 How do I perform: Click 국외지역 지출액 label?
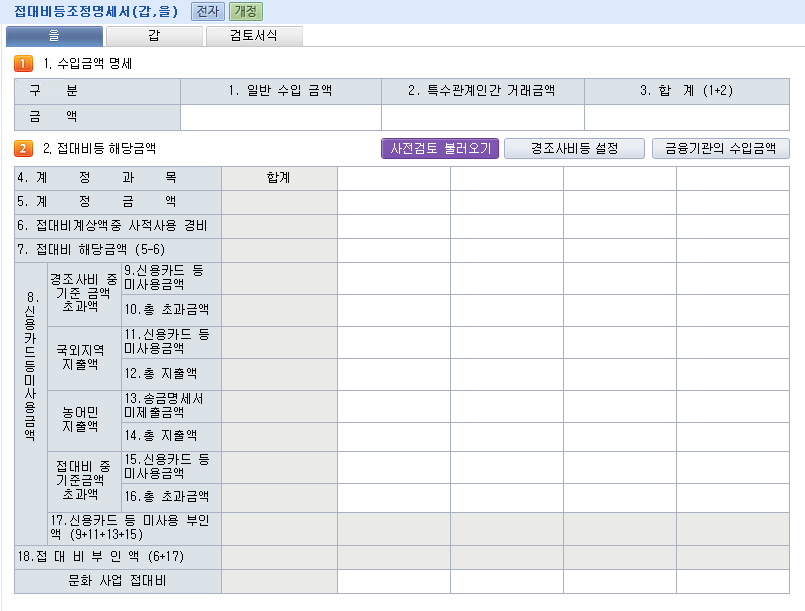[x=84, y=358]
